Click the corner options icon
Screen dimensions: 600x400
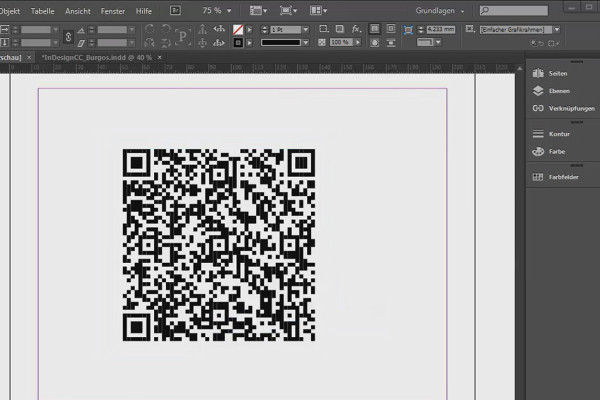point(408,30)
